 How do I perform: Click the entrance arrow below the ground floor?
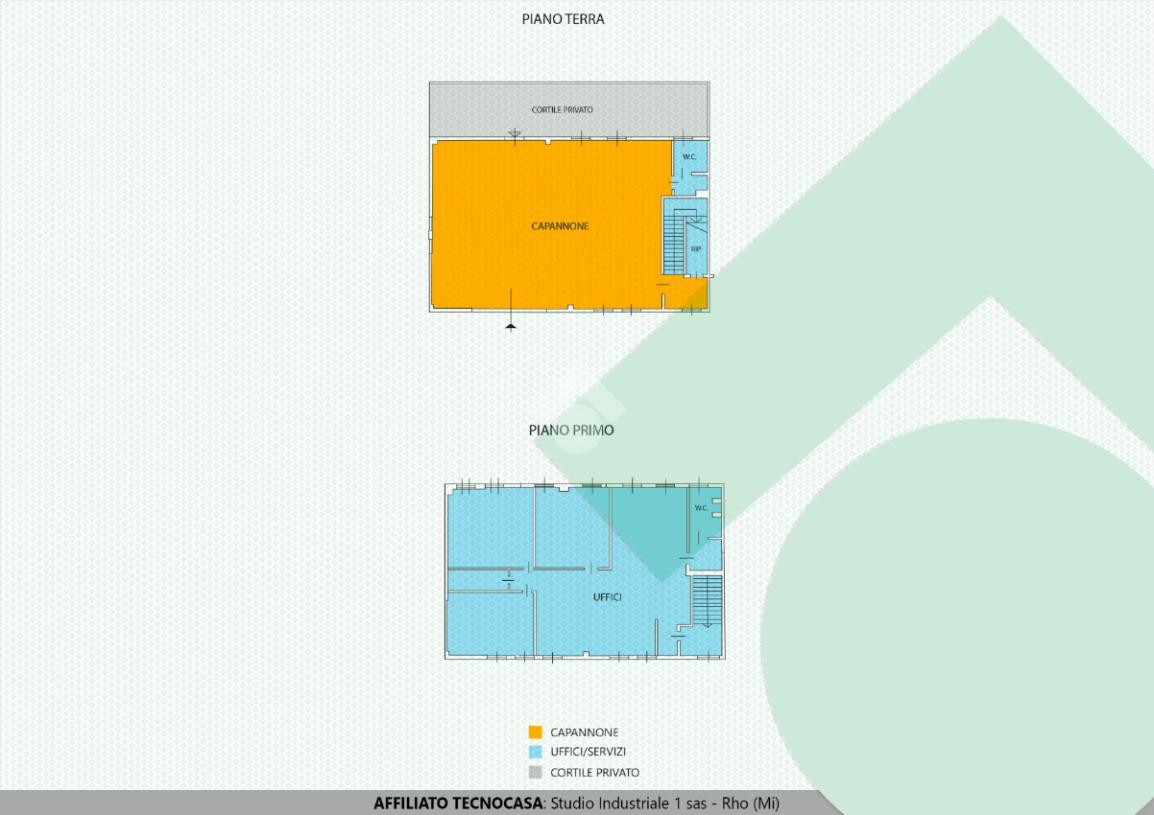pyautogui.click(x=510, y=324)
